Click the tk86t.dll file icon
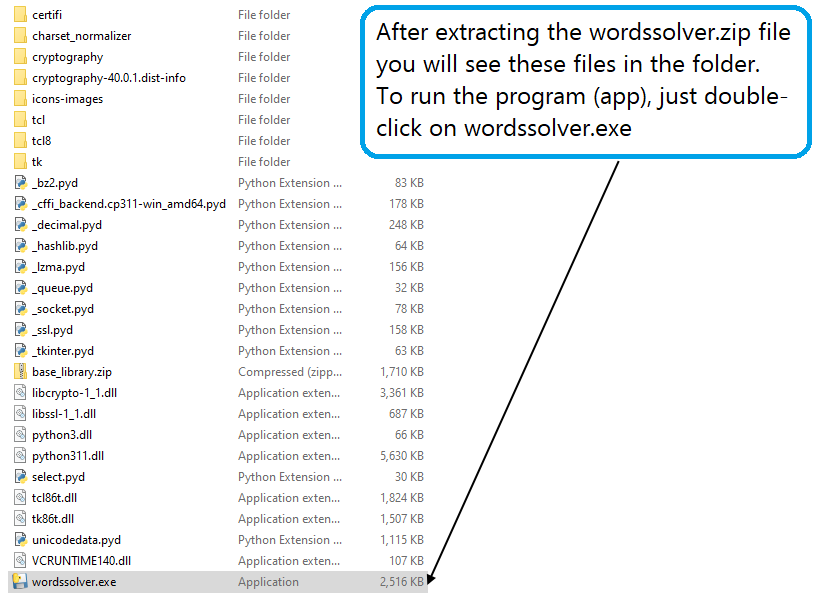The image size is (814, 608). click(x=20, y=519)
